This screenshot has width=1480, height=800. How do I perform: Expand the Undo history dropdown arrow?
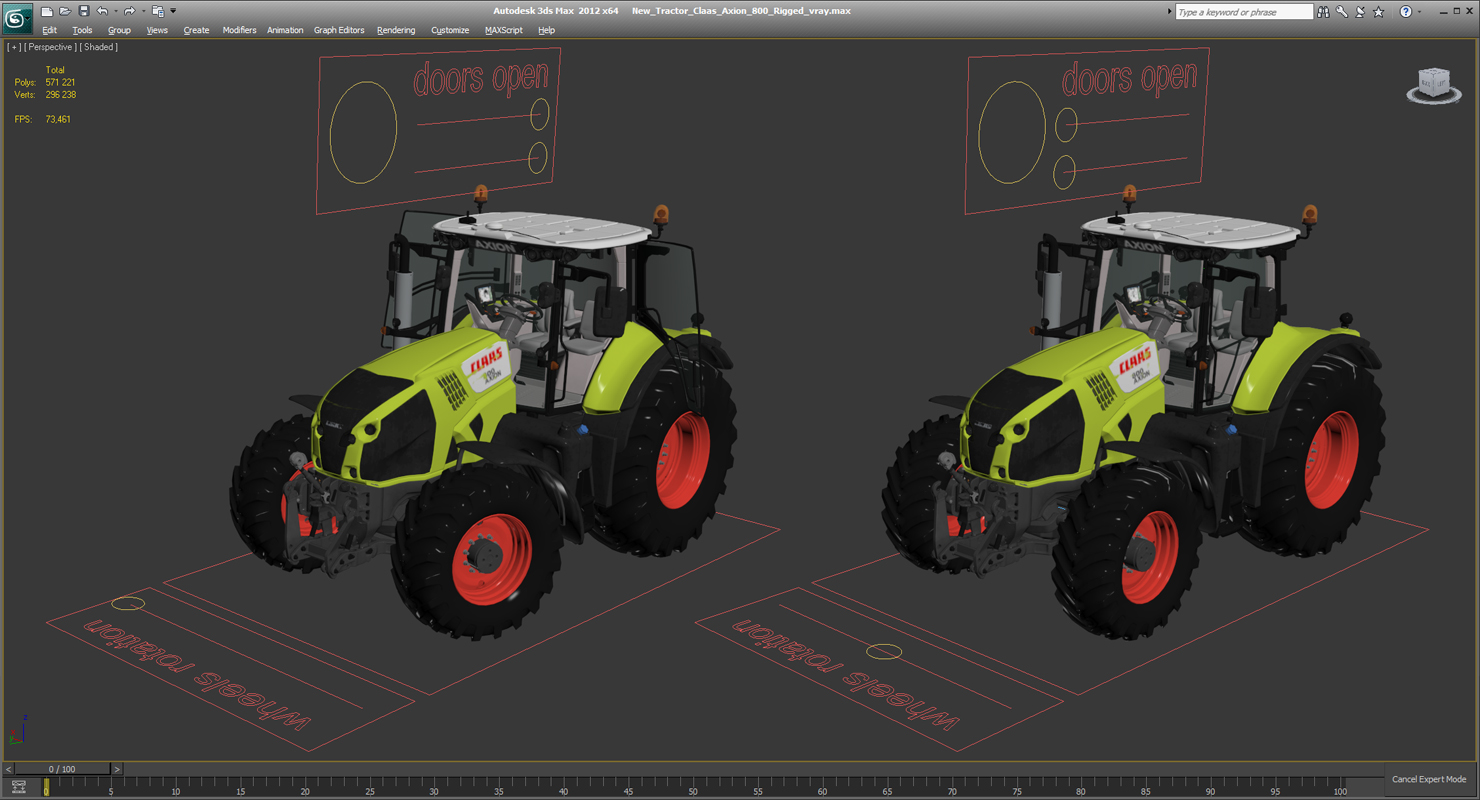116,11
